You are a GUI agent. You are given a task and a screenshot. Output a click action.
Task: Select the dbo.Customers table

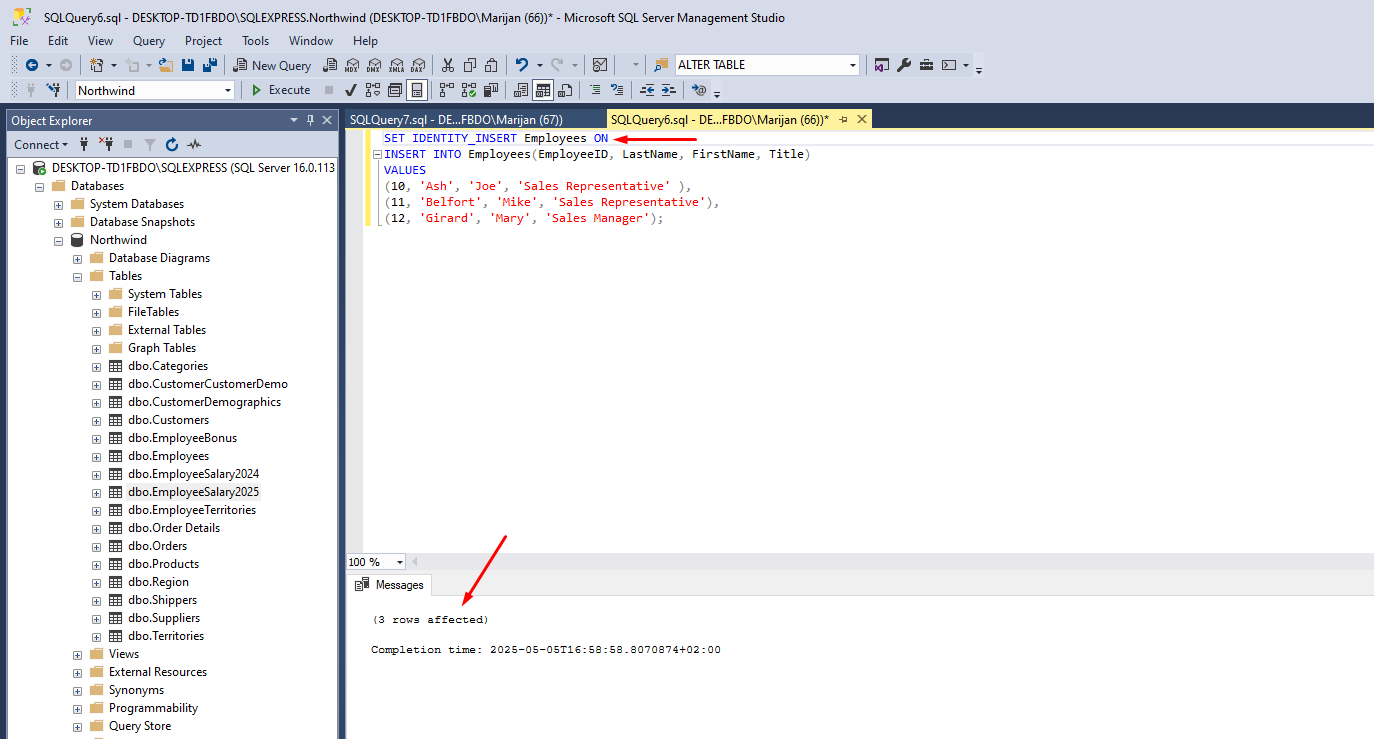pos(168,420)
